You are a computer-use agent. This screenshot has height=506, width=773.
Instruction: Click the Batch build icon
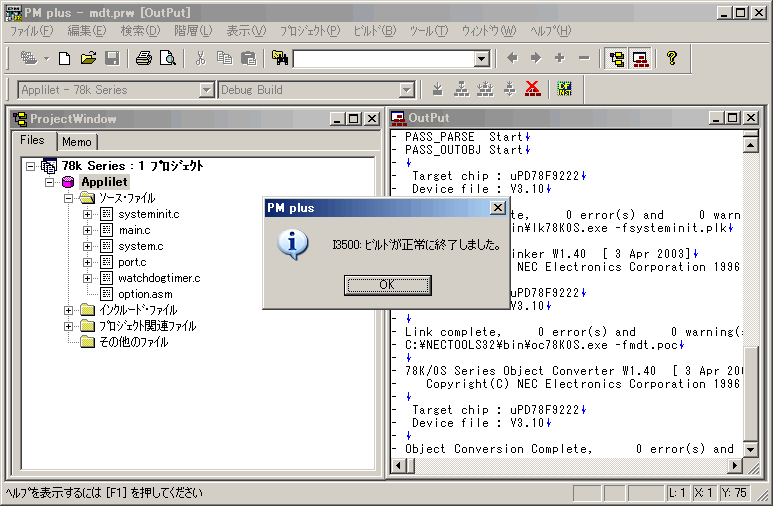click(x=509, y=89)
